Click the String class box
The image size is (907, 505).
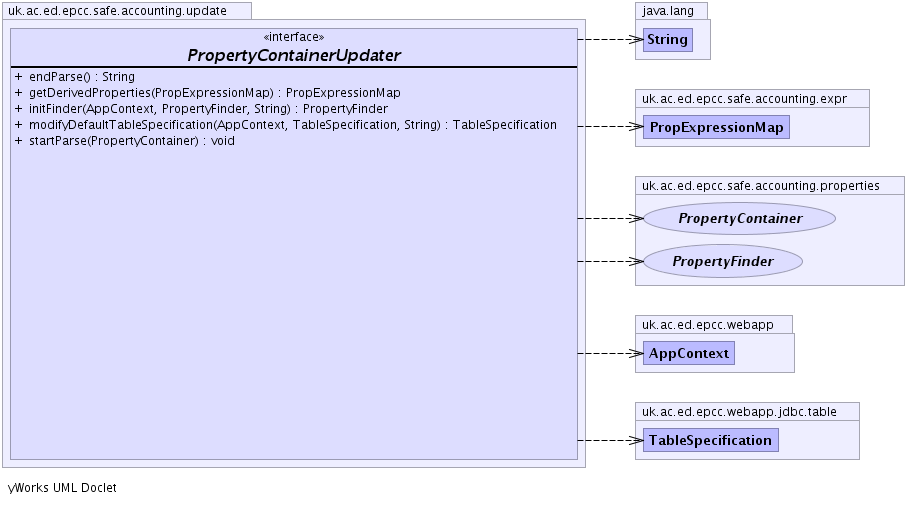(667, 40)
